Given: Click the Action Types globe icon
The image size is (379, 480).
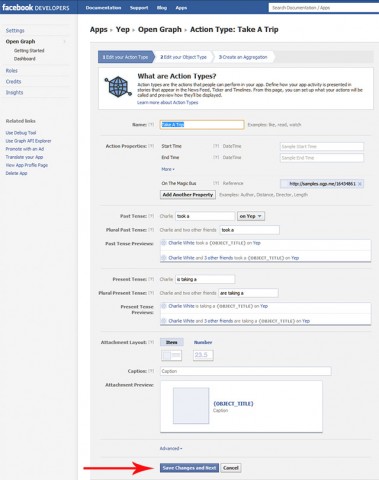Looking at the screenshot, I should 118,87.
